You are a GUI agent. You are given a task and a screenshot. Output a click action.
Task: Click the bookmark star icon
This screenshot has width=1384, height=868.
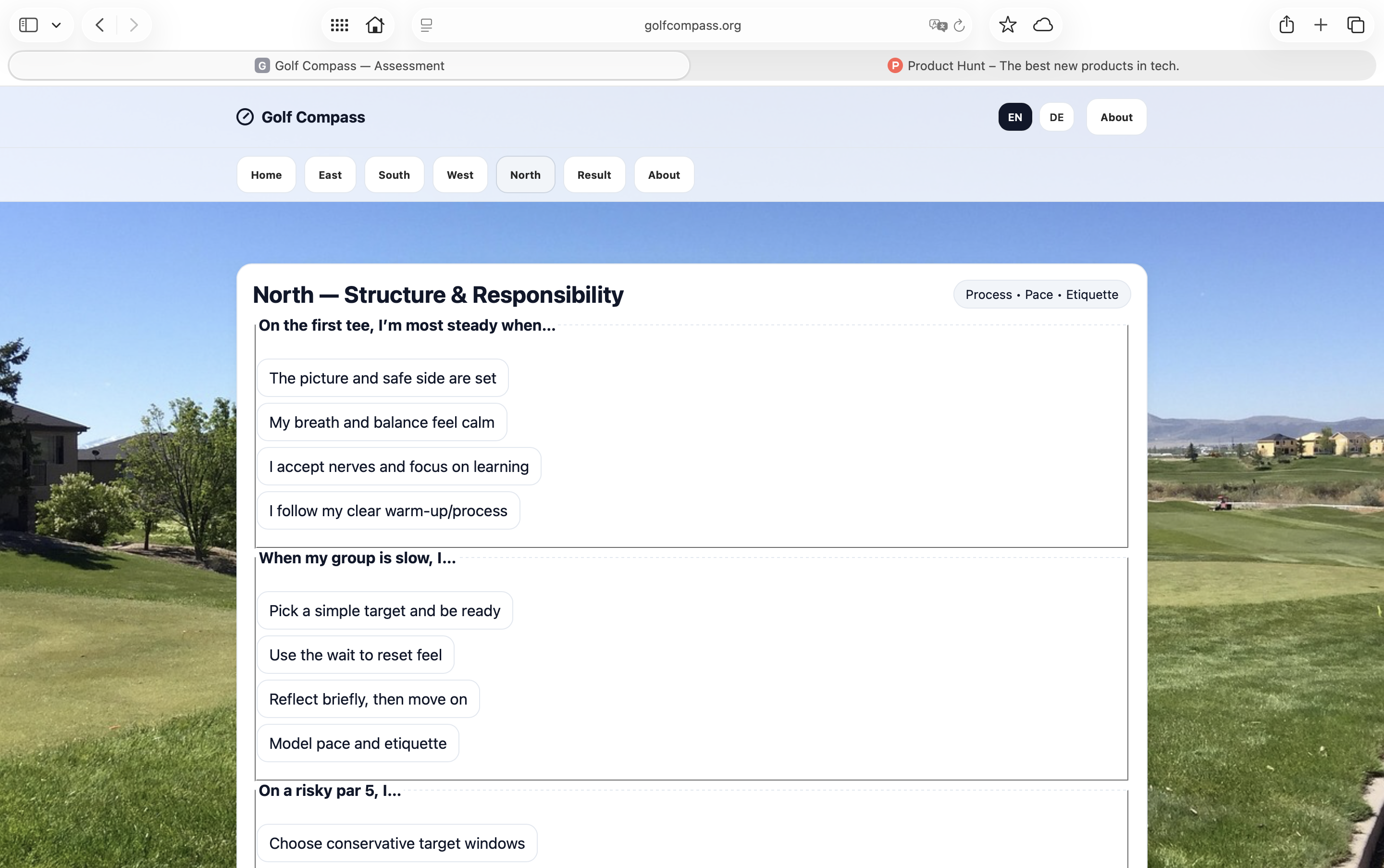(x=1006, y=25)
